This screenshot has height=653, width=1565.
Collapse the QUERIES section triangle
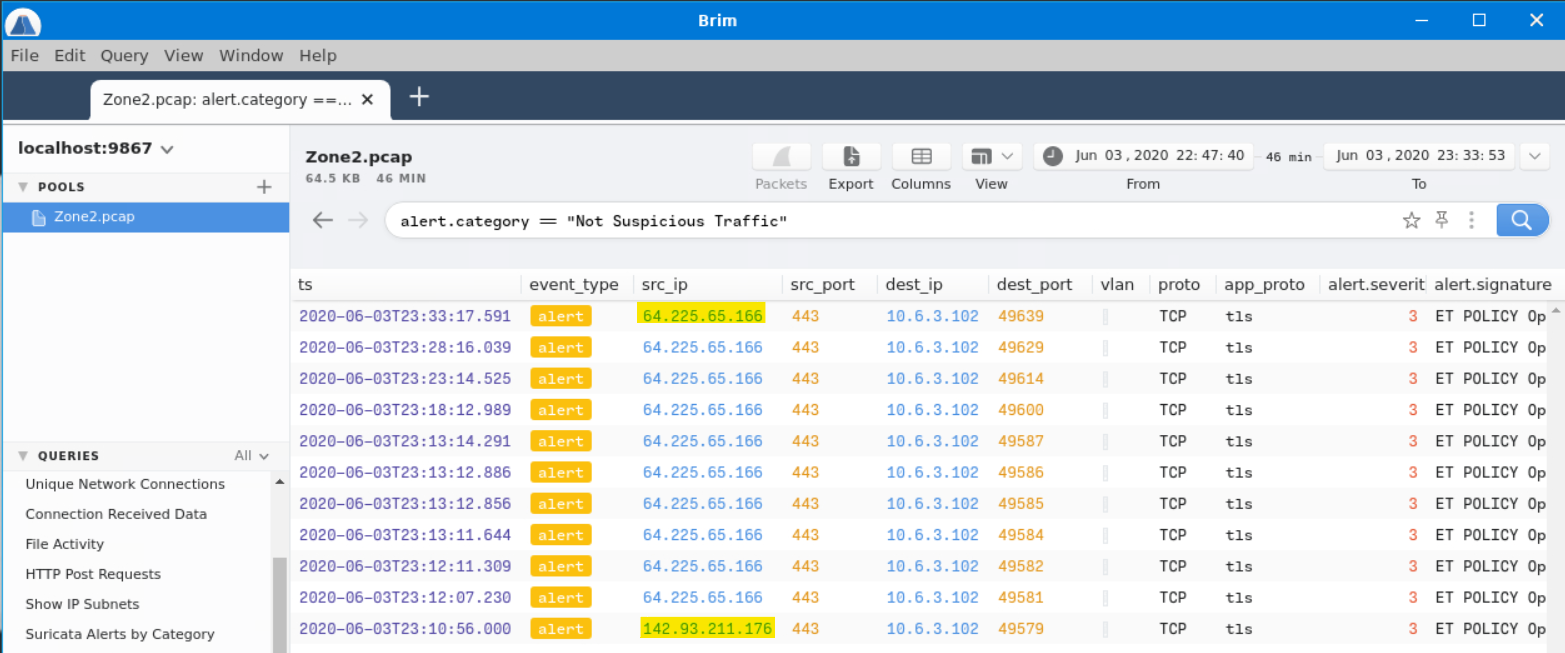(x=23, y=456)
